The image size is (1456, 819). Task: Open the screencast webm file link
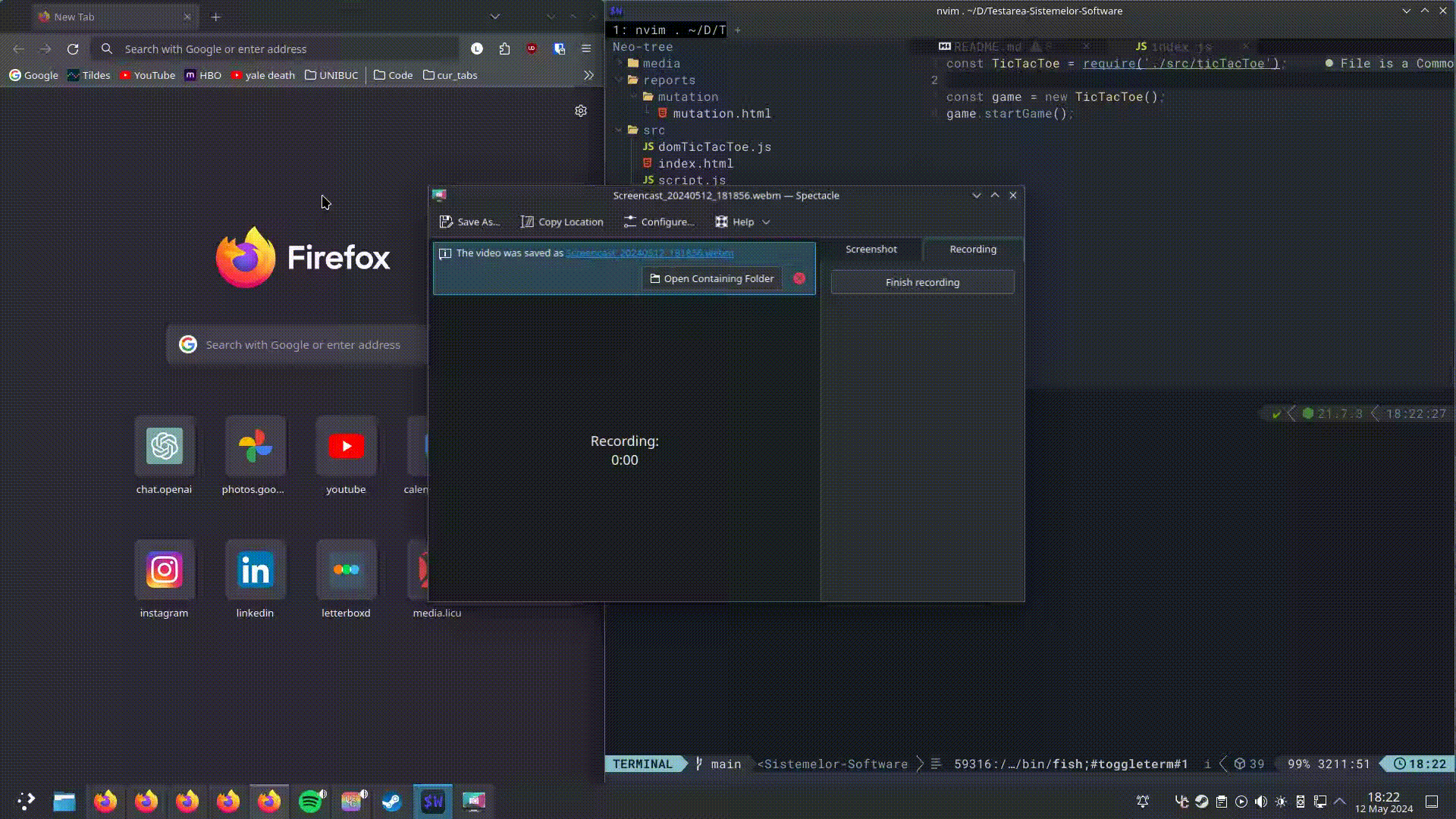click(648, 252)
